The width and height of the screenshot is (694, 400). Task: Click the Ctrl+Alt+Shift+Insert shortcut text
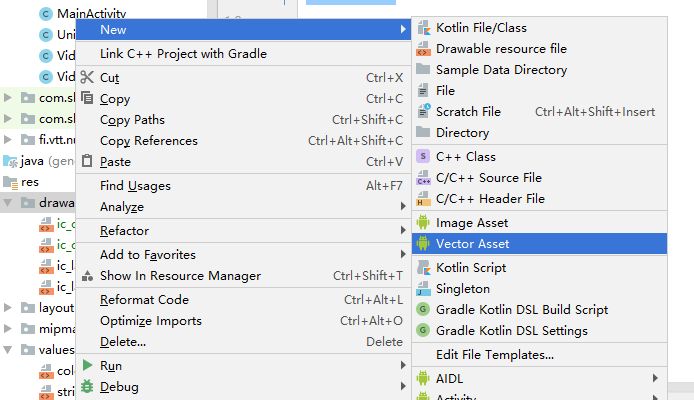[595, 112]
